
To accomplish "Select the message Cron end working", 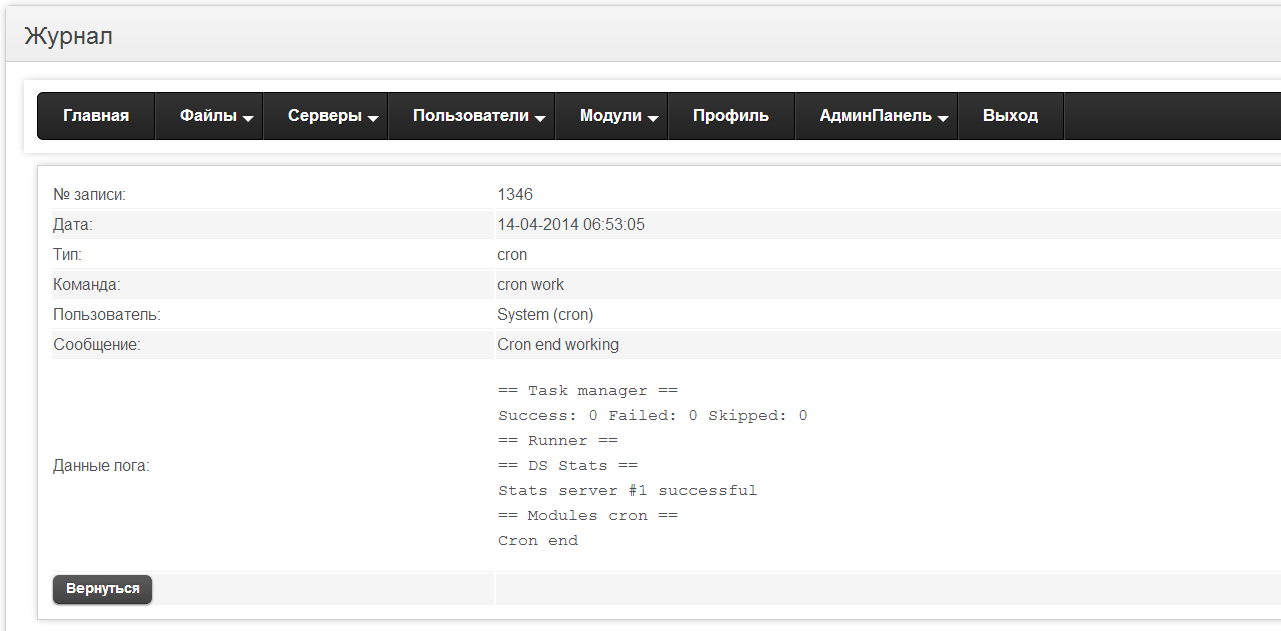I will pyautogui.click(x=558, y=345).
